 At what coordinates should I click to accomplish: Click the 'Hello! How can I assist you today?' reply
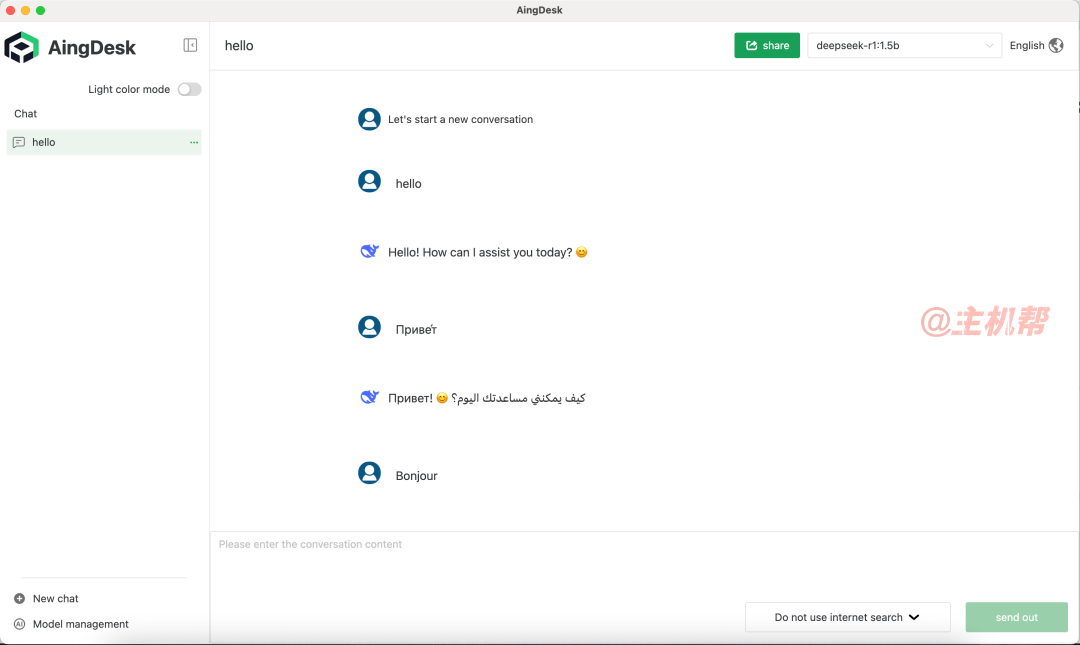point(488,252)
